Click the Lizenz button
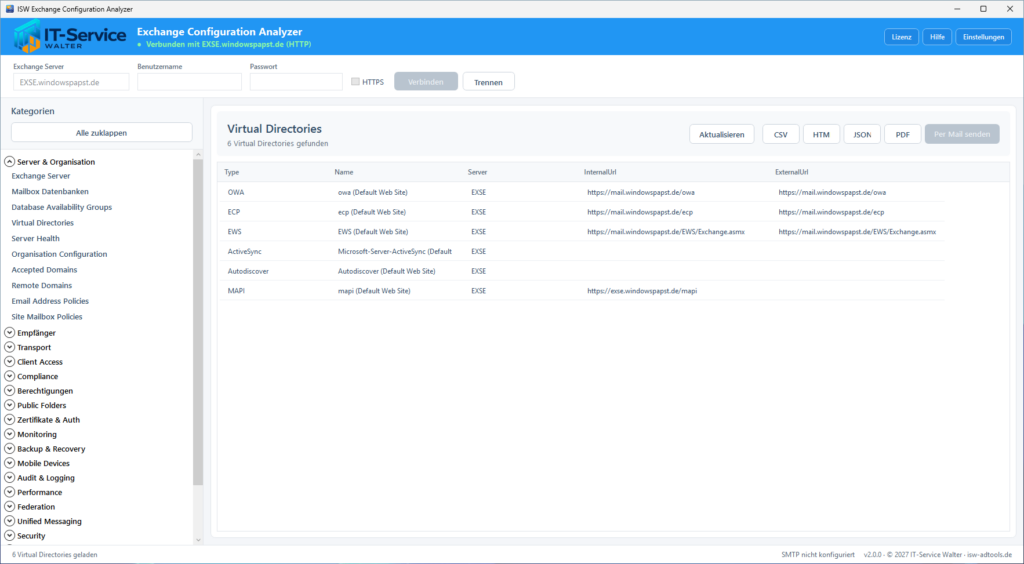Screen dimensions: 1024x564 click(901, 37)
